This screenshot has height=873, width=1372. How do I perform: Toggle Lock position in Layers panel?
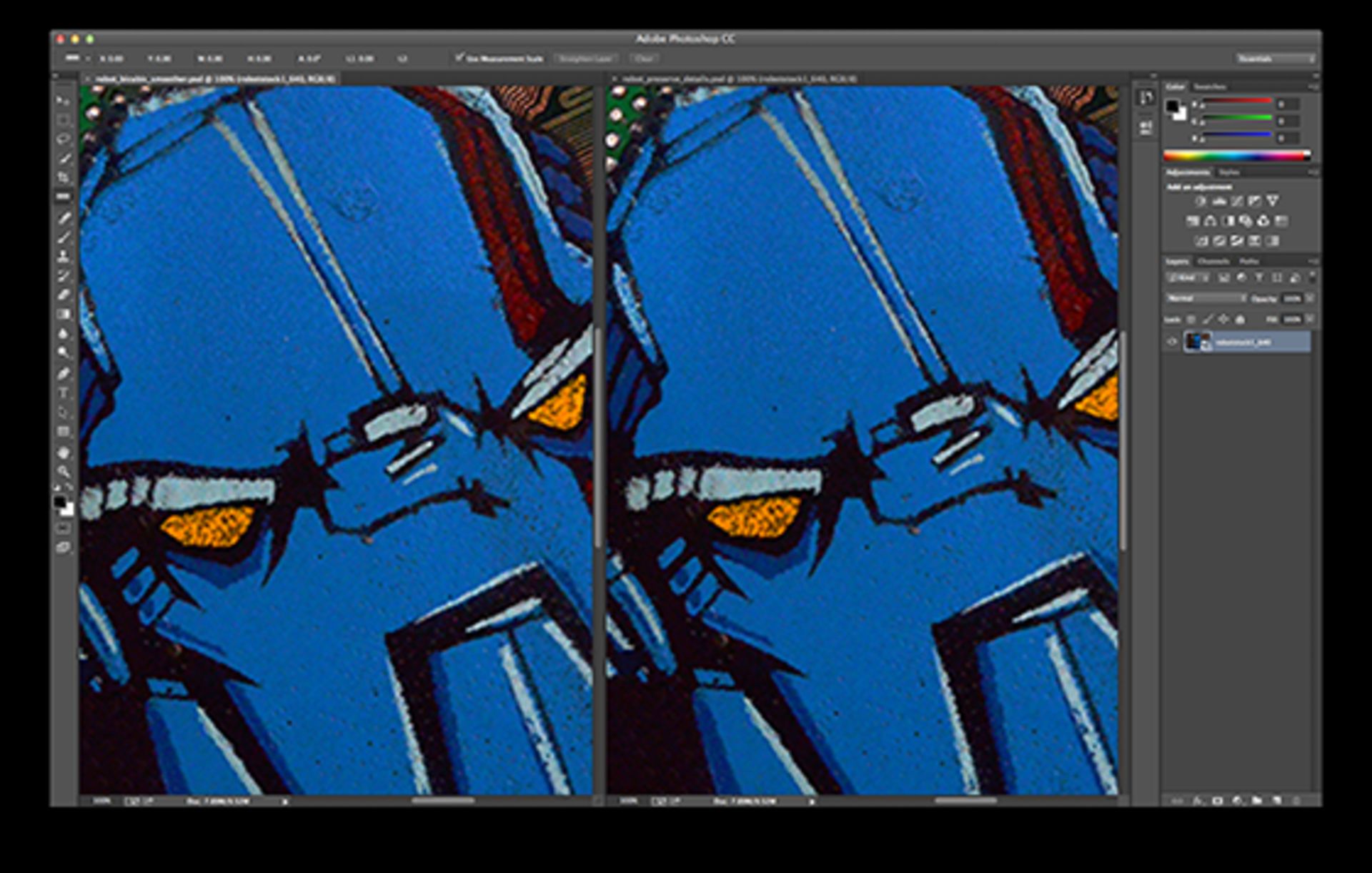click(x=1224, y=320)
